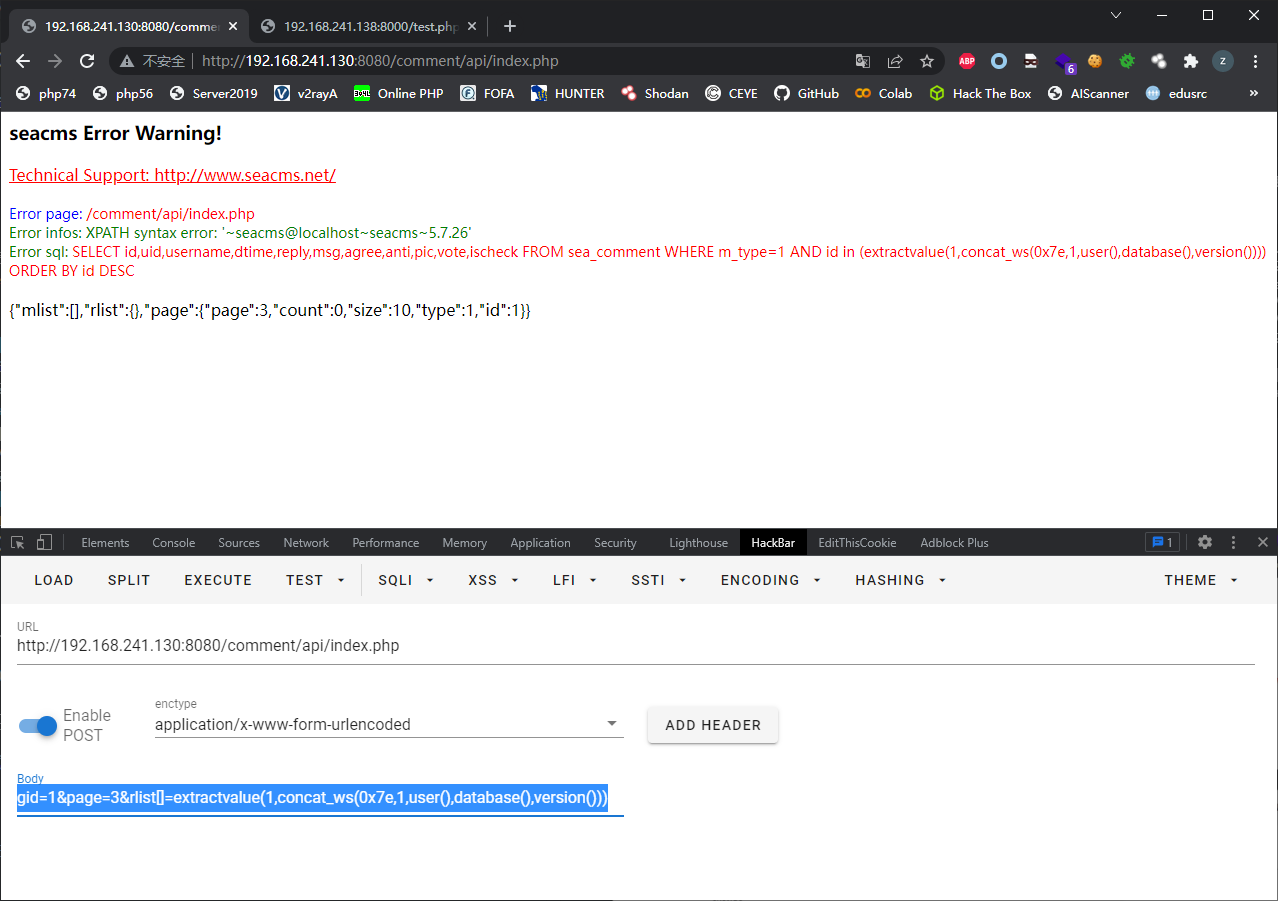Screen dimensions: 1278x901
Task: Expand the XSS dropdown menu
Action: point(494,580)
